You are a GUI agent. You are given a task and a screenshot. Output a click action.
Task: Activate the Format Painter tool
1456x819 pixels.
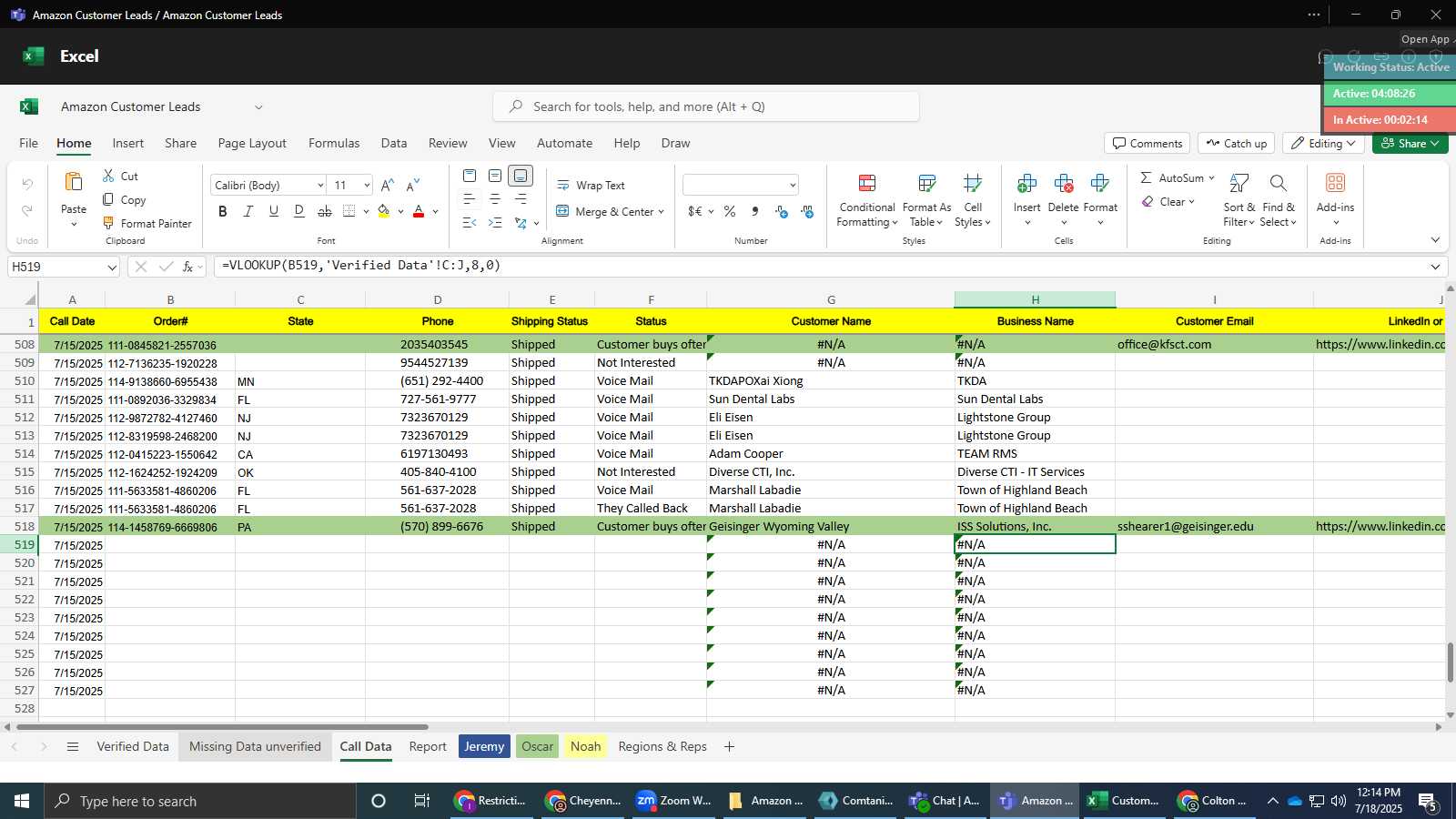point(147,223)
